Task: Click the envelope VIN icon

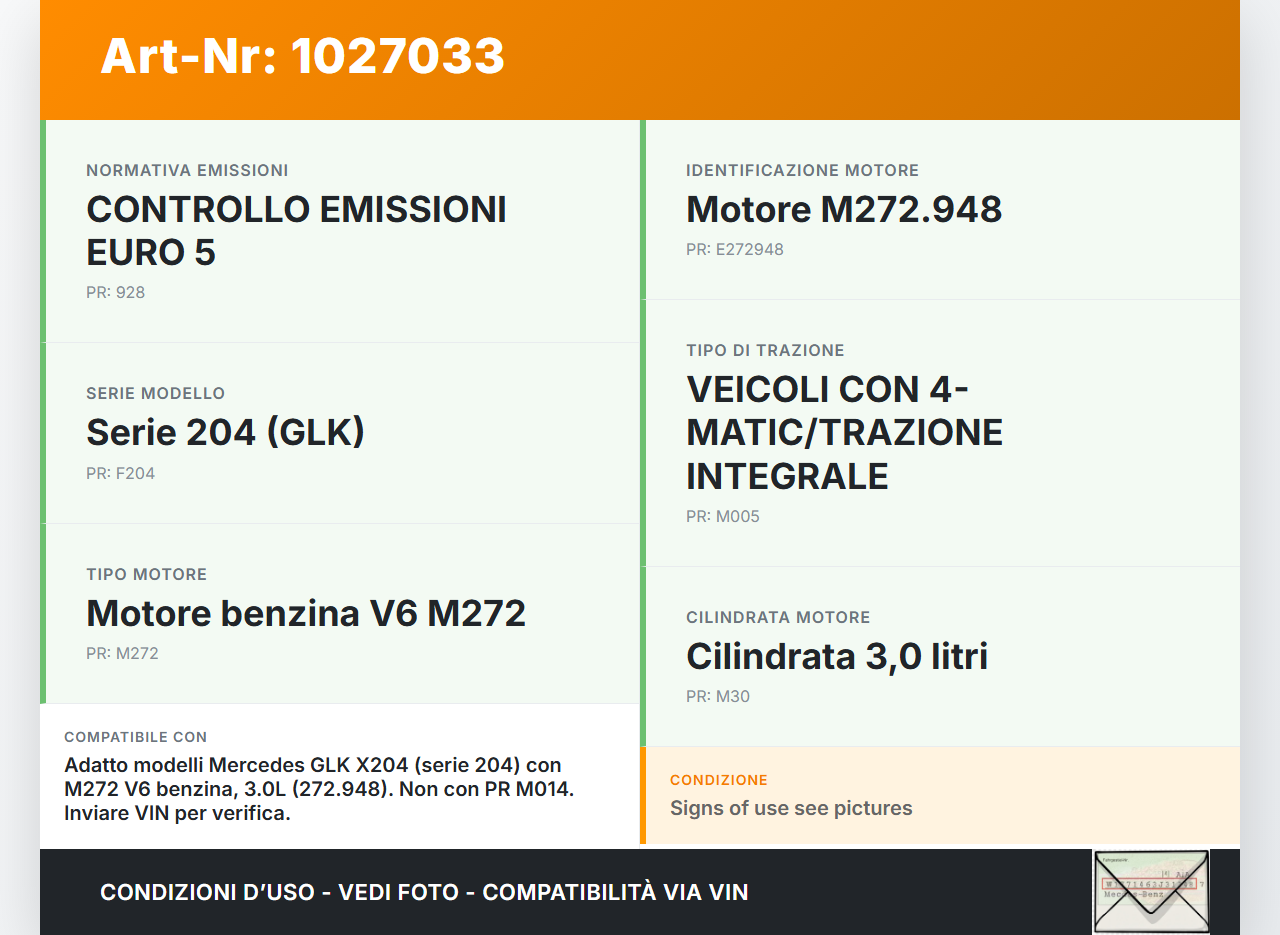Action: click(x=1150, y=891)
